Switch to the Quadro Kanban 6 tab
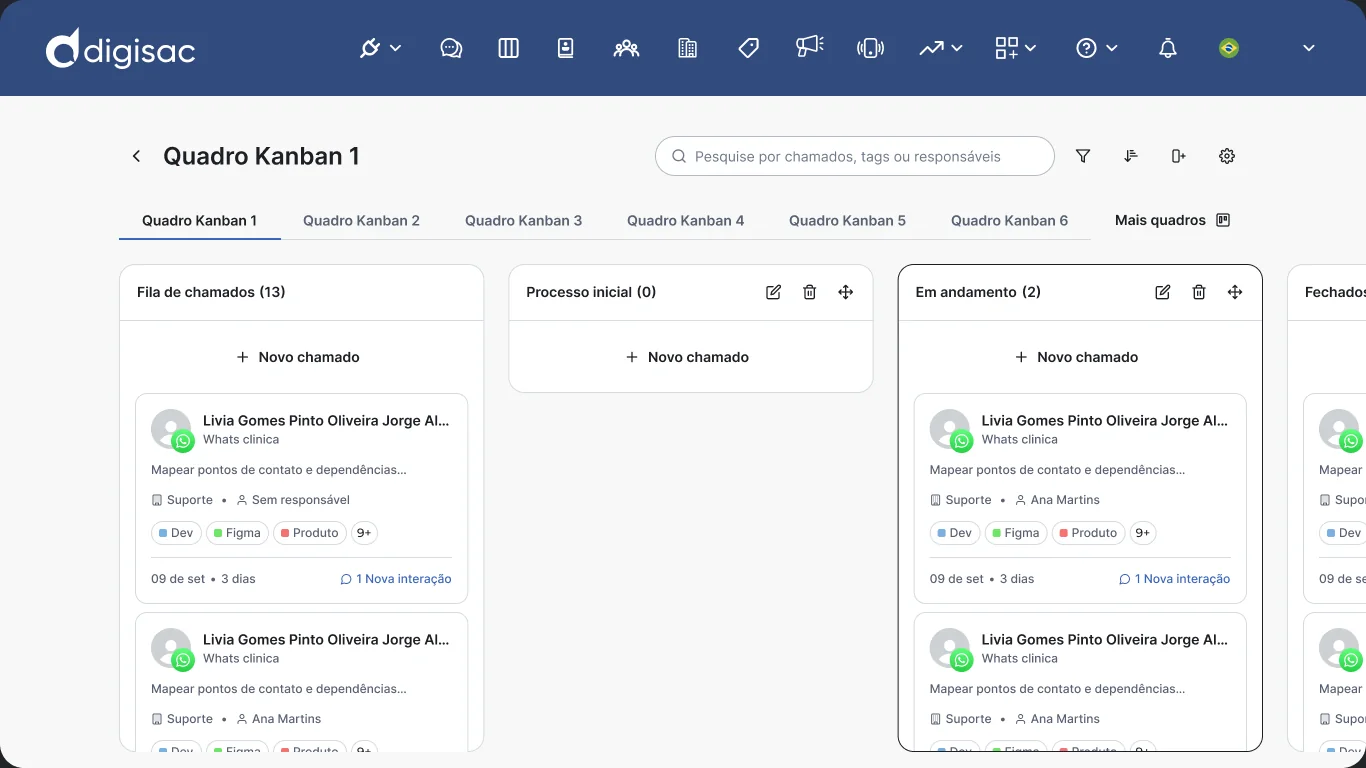Screen dimensions: 1366x768 (1009, 220)
